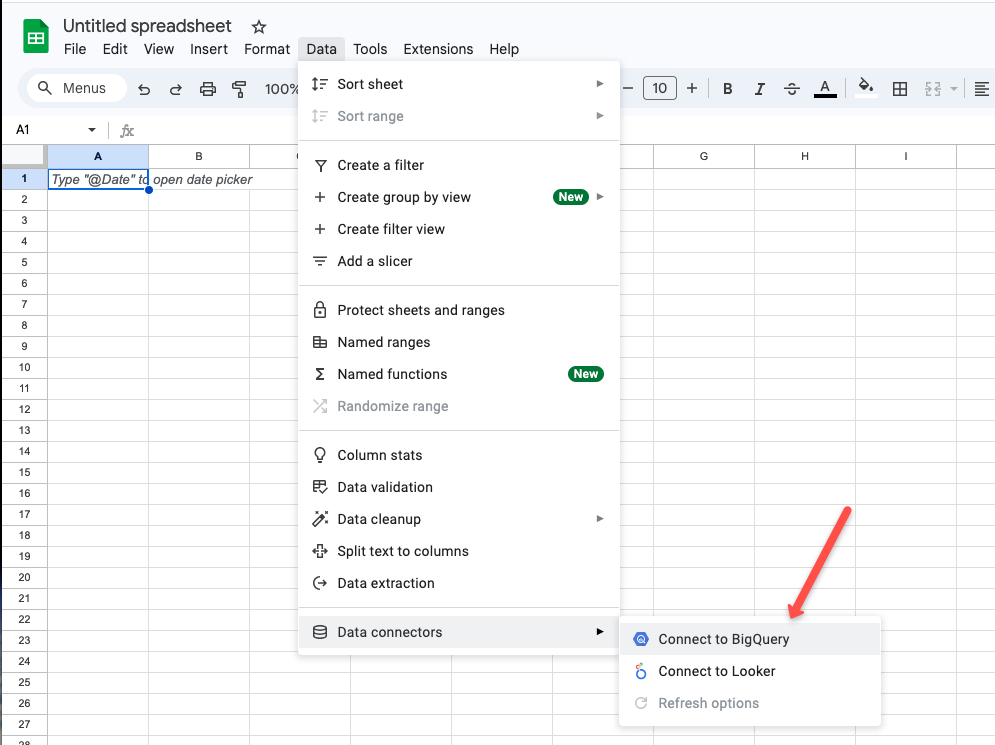Screen dimensions: 995x745
Task: Select Add a slicer
Action: (459, 261)
